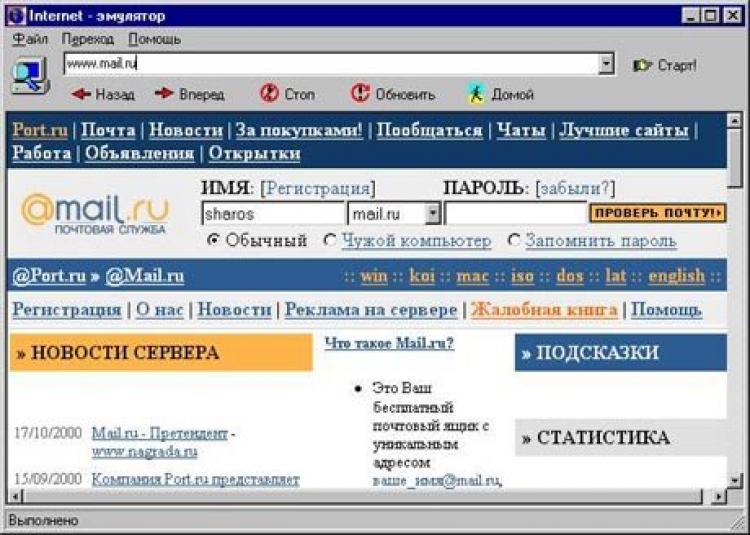Go Home via the Домой running-man icon

click(476, 94)
